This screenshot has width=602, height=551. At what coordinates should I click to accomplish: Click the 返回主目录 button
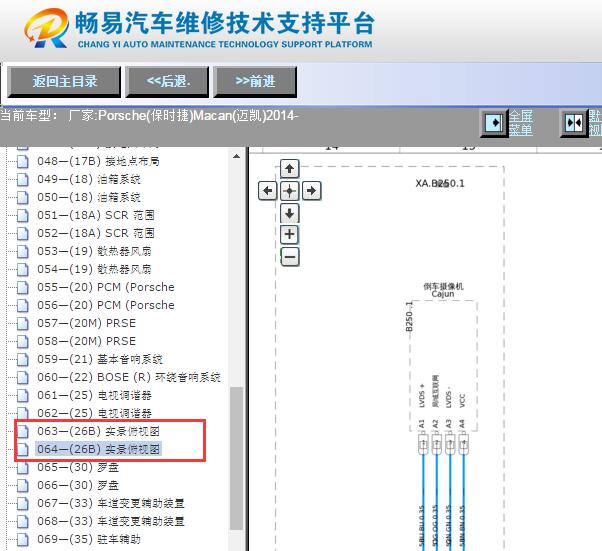click(x=64, y=81)
